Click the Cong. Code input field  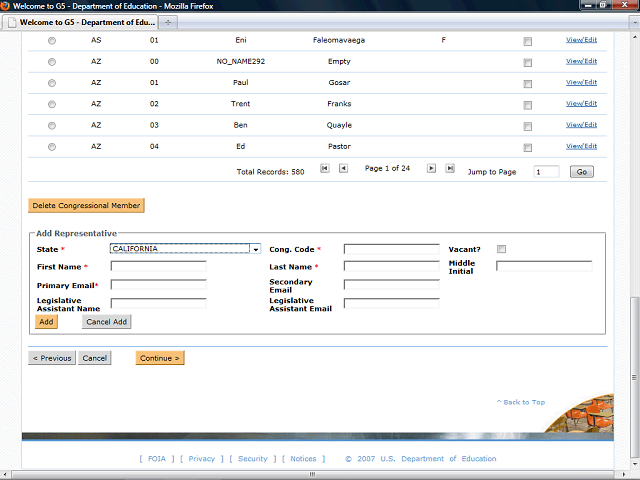click(x=391, y=249)
